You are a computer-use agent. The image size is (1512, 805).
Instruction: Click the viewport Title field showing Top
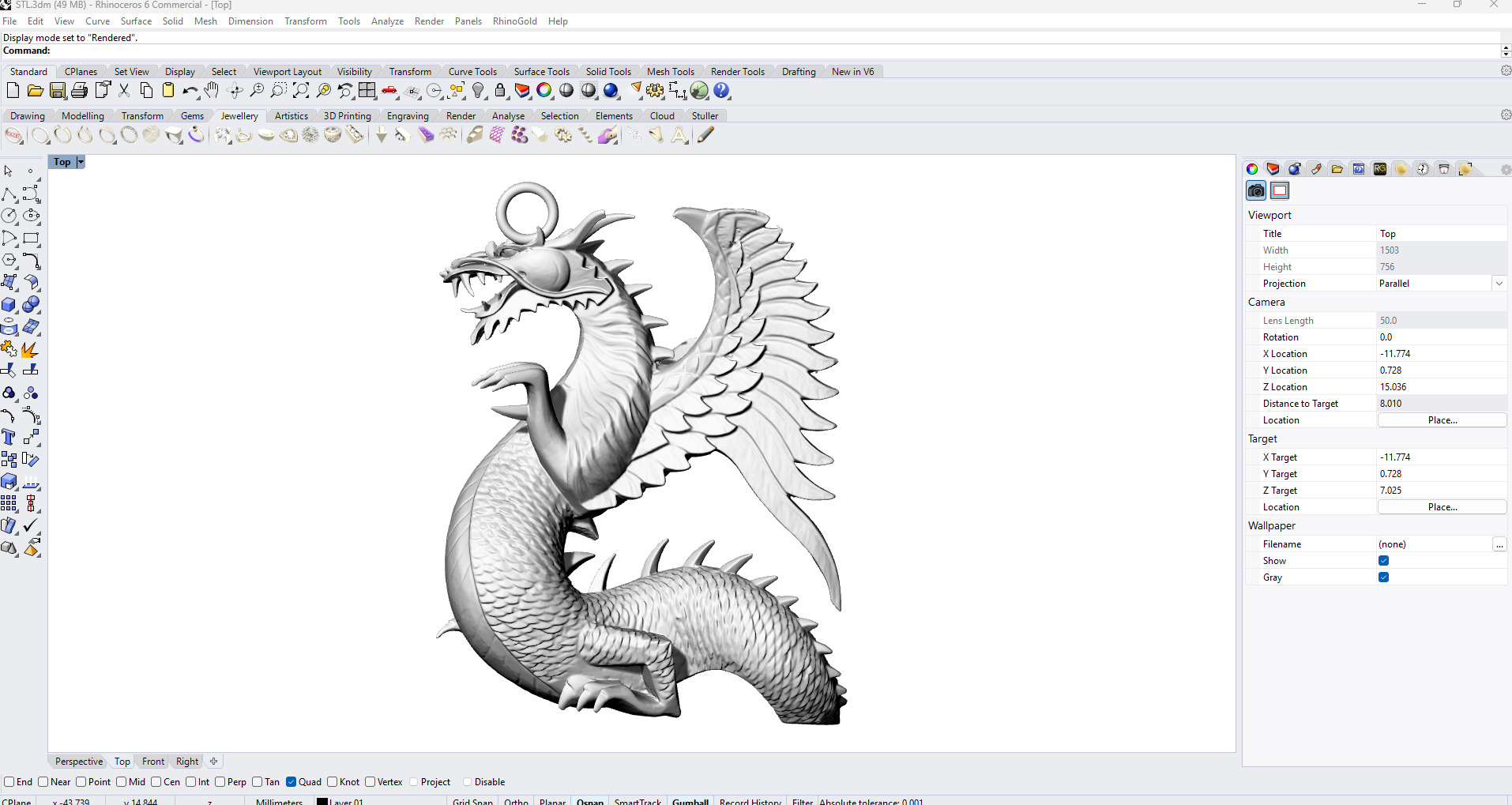click(1442, 234)
